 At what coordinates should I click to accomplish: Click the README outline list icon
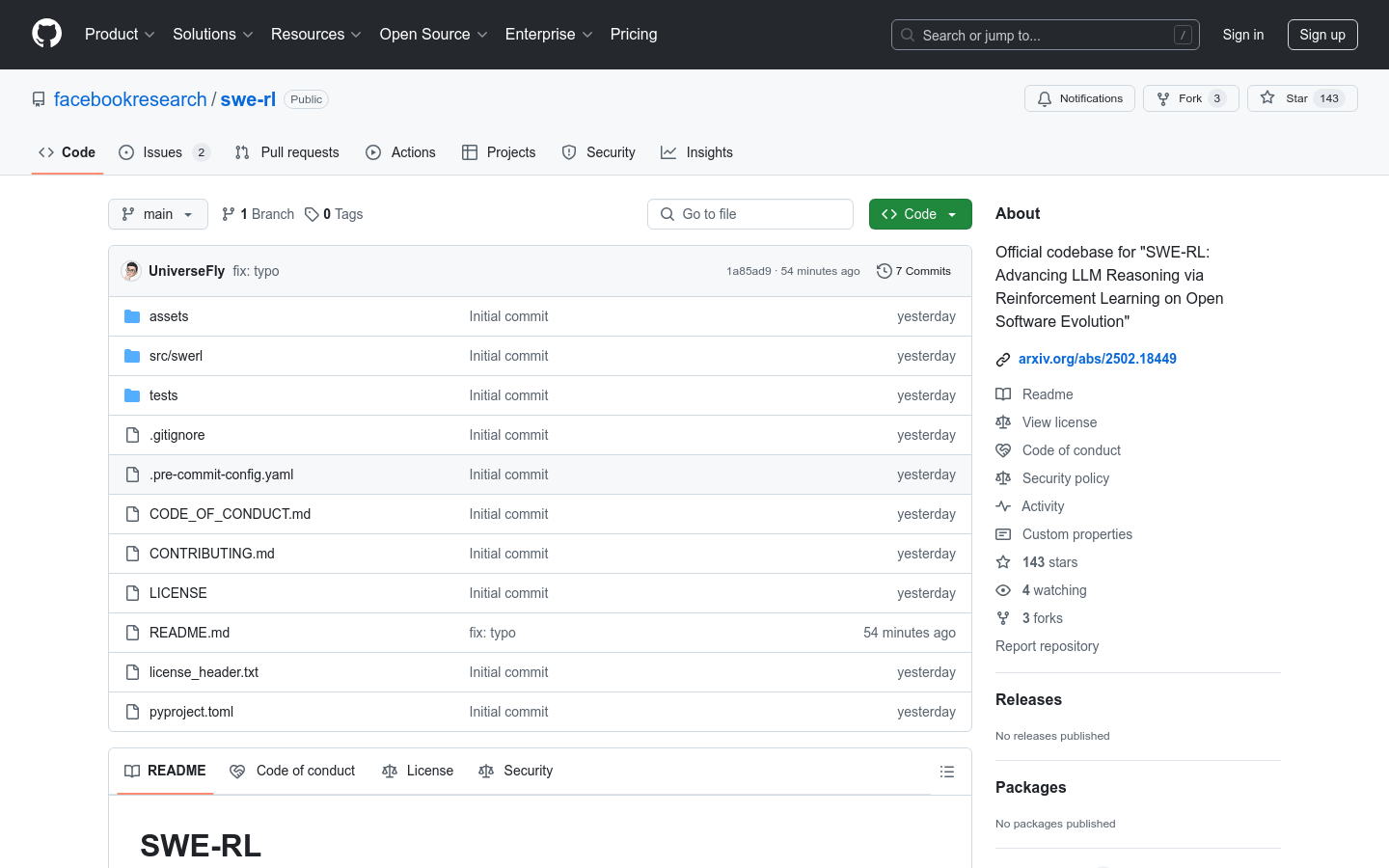[946, 772]
